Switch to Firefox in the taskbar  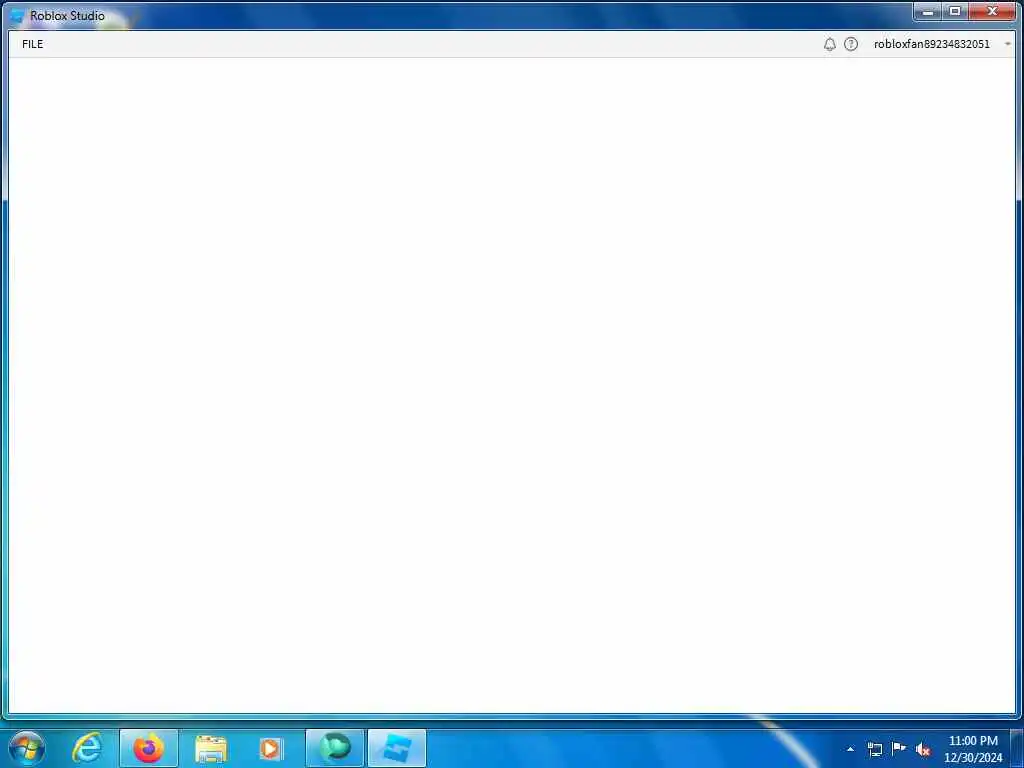click(148, 748)
